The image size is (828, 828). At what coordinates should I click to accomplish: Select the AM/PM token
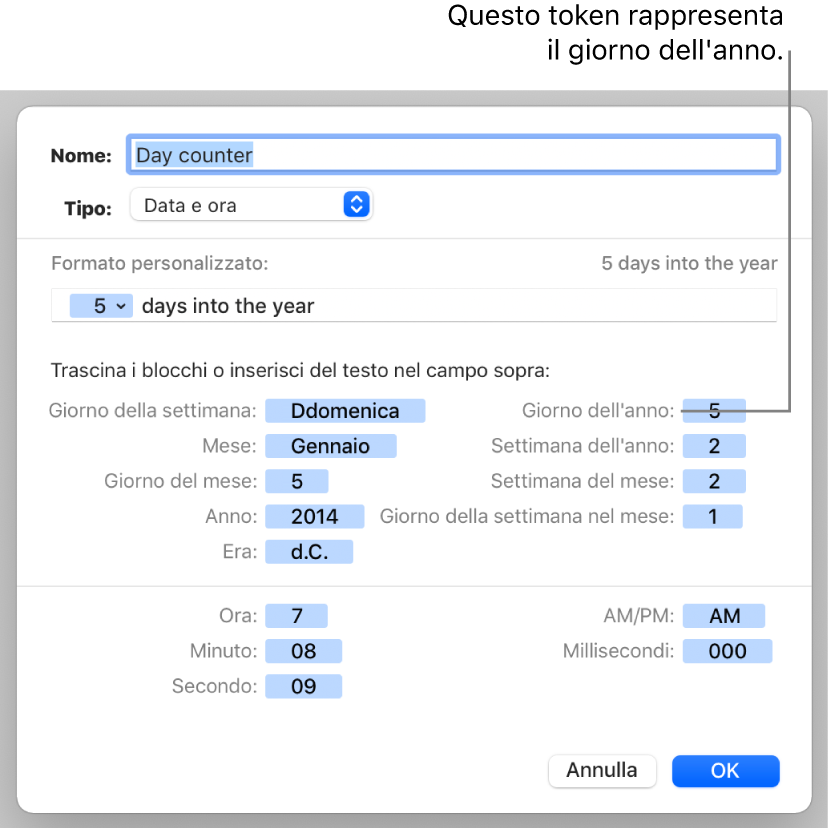click(x=724, y=616)
